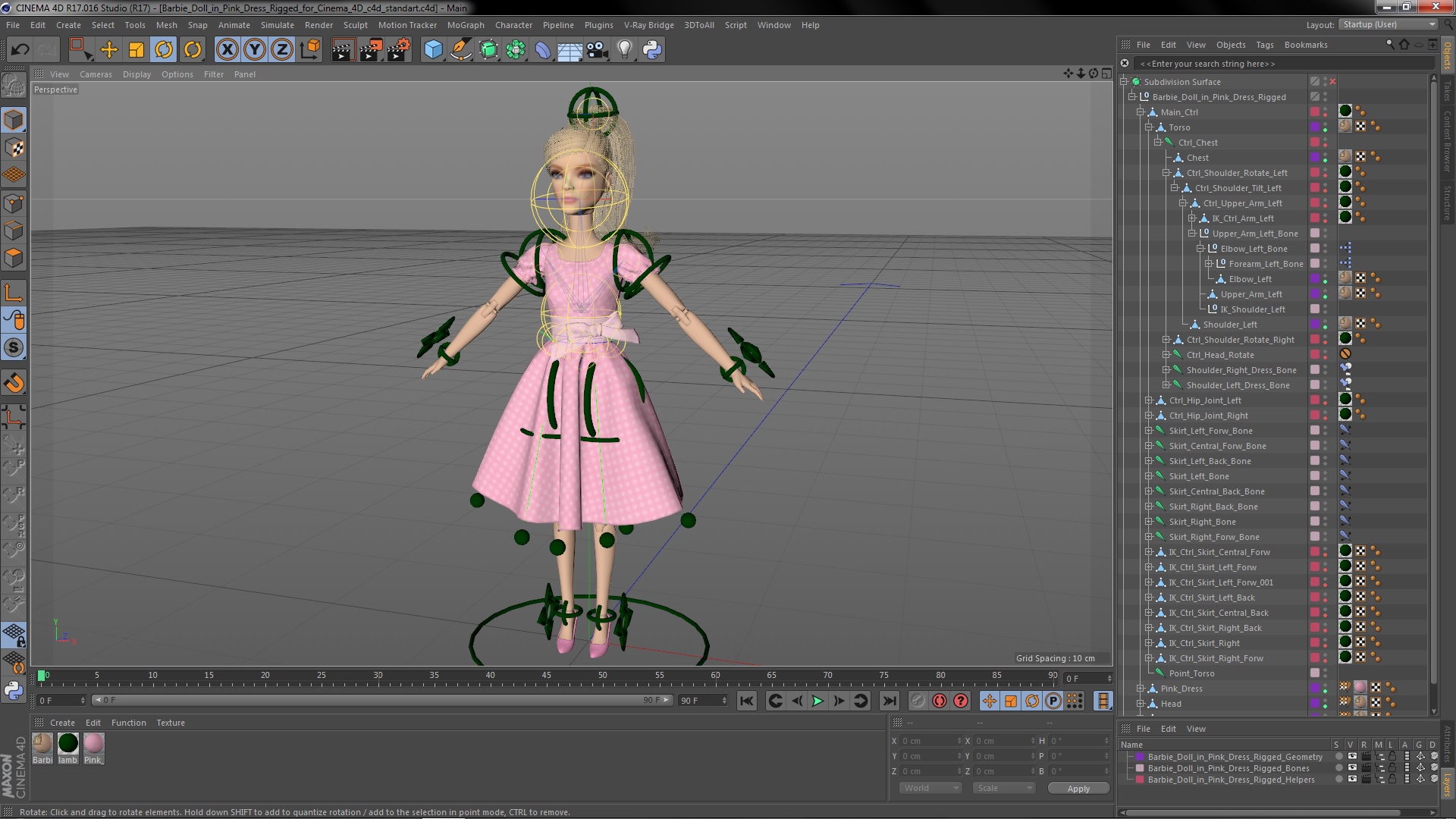Viewport: 1456px width, 819px height.
Task: Switch to Polygons mode
Action: [14, 258]
